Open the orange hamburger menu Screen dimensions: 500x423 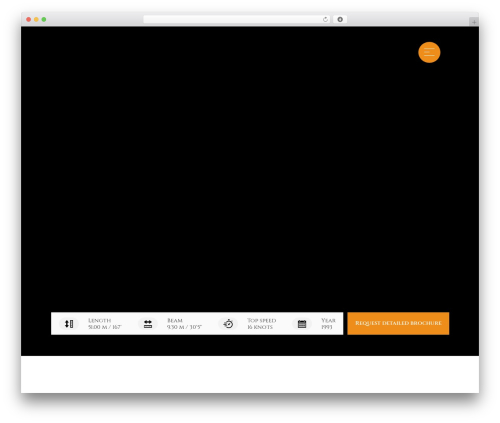click(x=429, y=52)
